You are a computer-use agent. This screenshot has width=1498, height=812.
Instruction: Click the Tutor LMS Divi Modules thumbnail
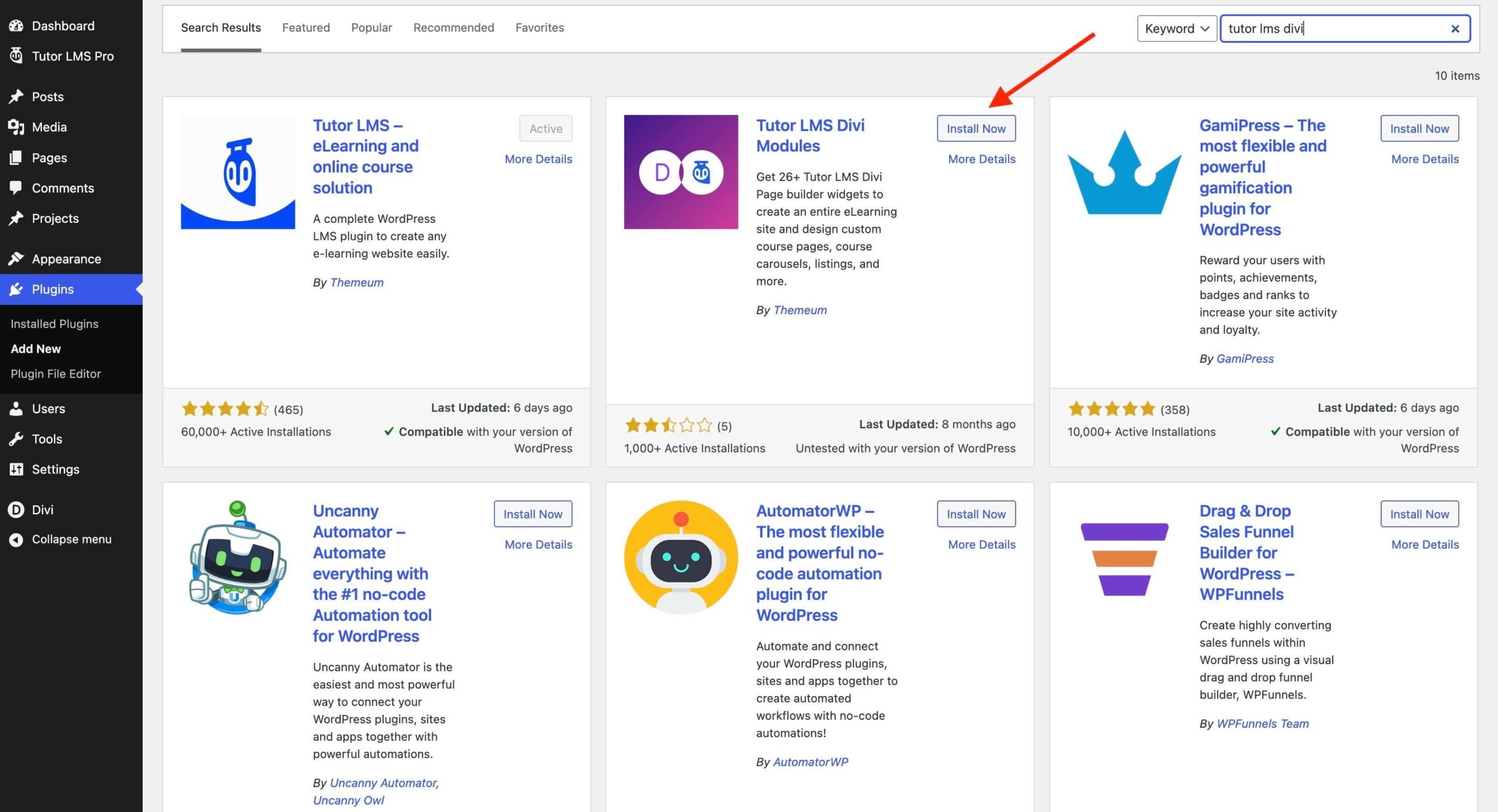681,172
